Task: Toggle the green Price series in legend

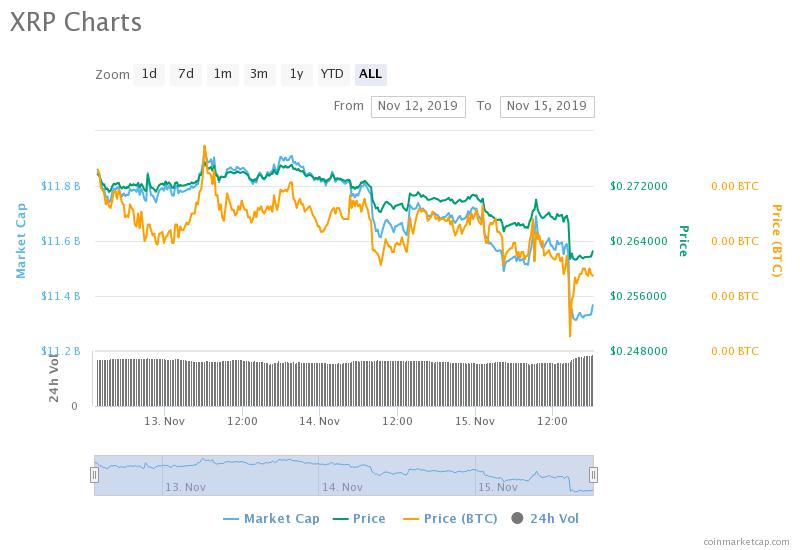Action: click(x=359, y=519)
